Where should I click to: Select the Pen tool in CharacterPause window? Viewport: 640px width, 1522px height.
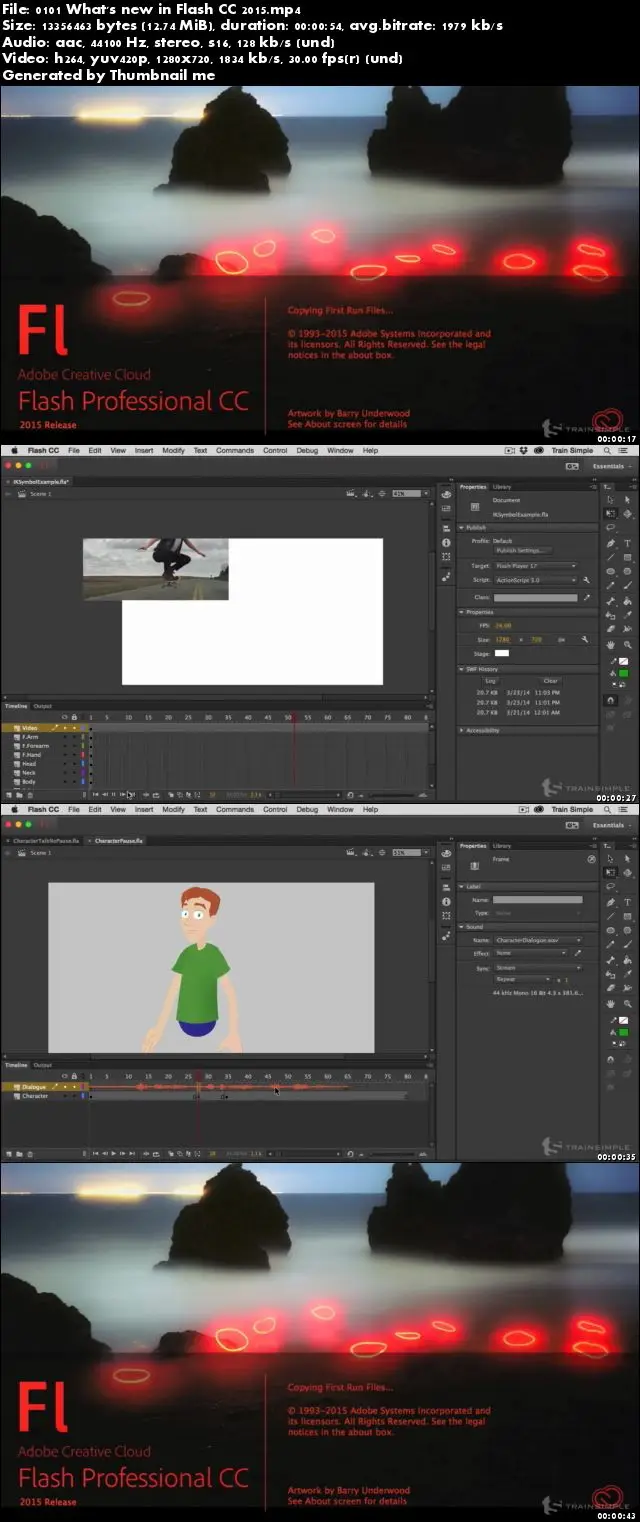point(610,902)
